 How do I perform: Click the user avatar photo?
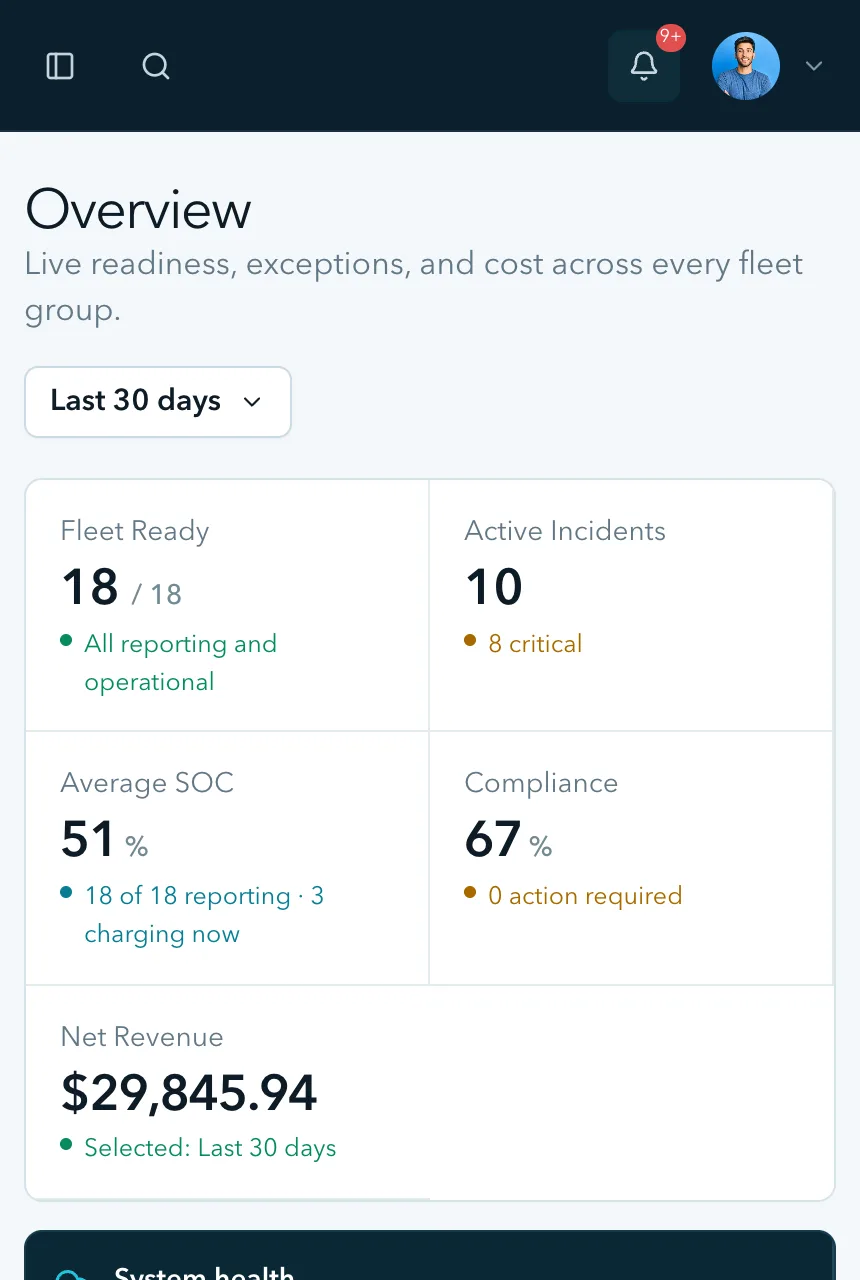(x=746, y=66)
